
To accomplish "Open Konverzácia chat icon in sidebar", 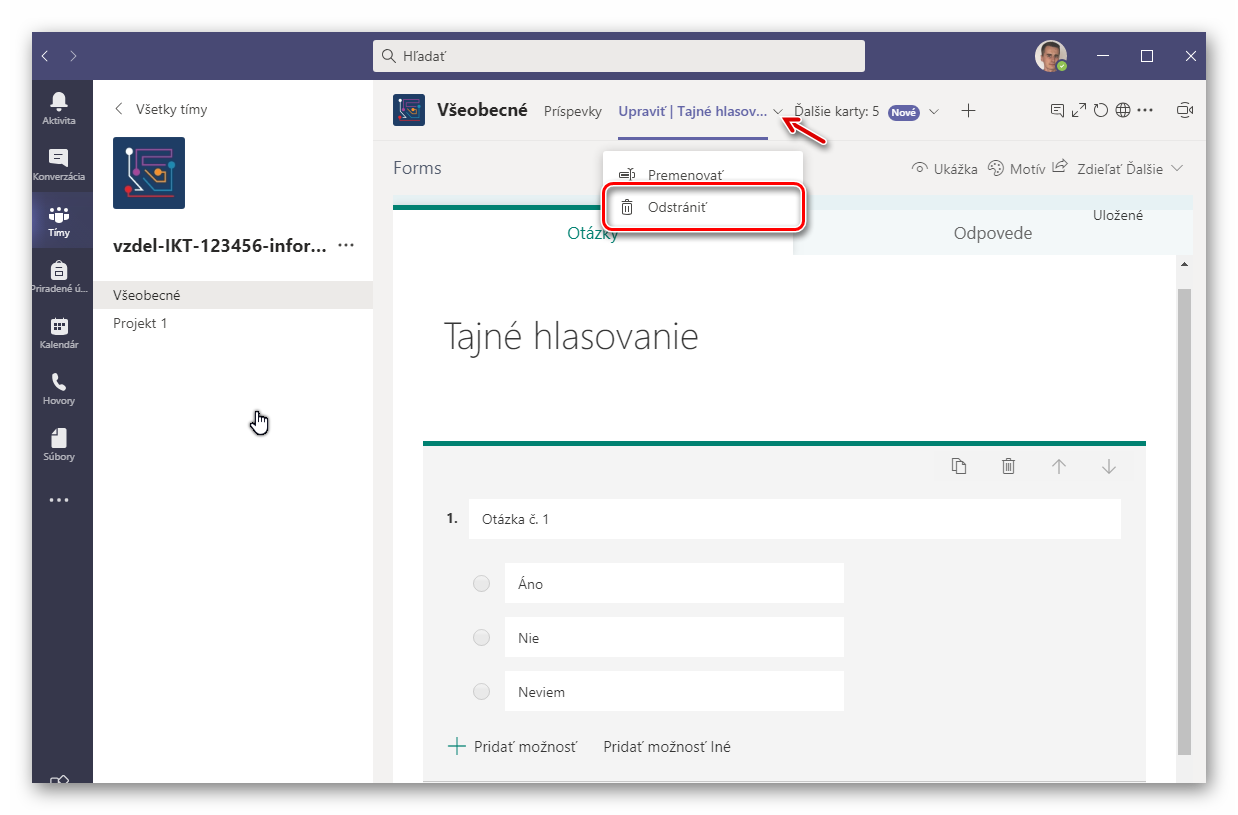I will [58, 163].
